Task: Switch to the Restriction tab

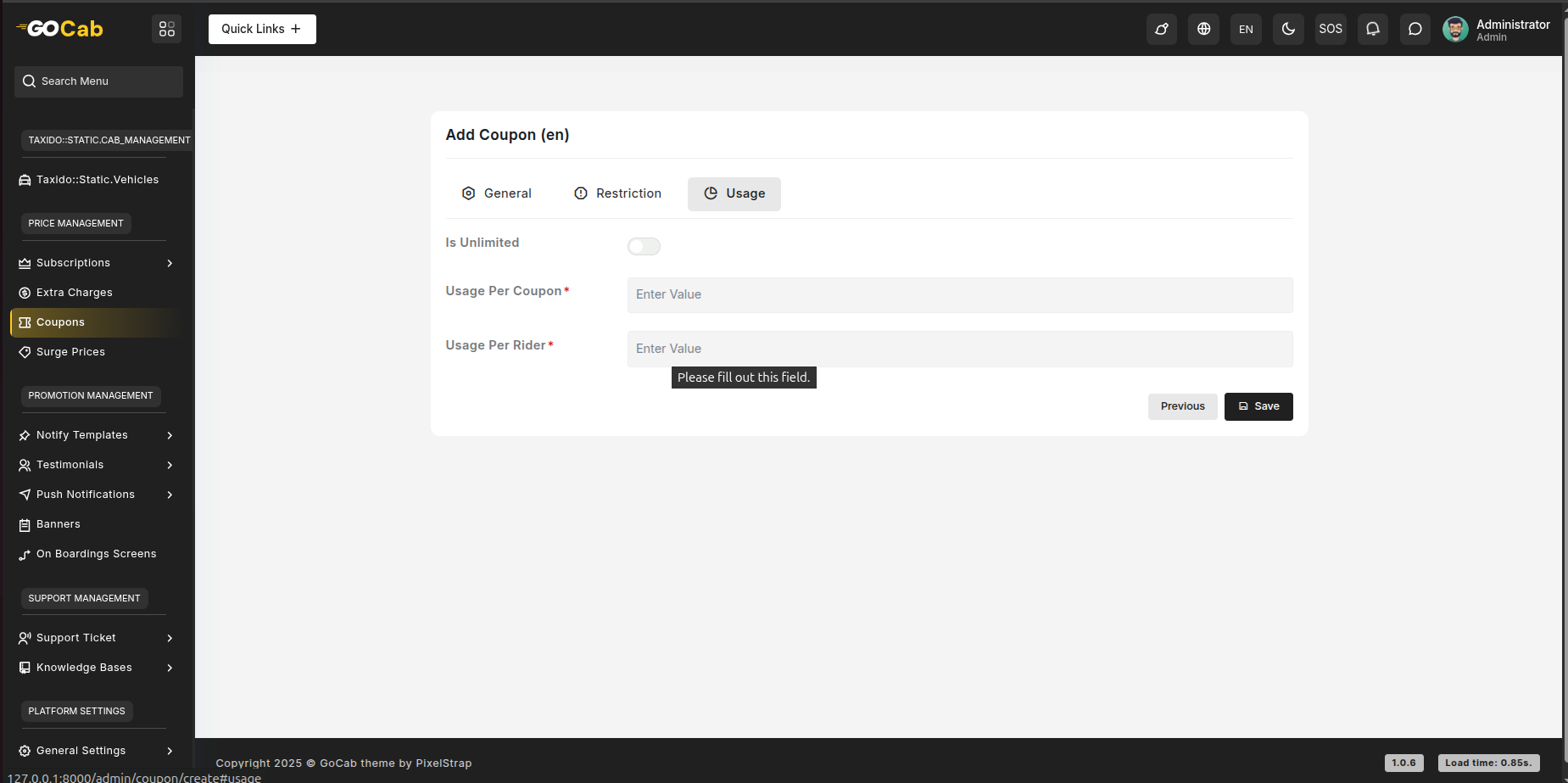Action: (x=617, y=193)
